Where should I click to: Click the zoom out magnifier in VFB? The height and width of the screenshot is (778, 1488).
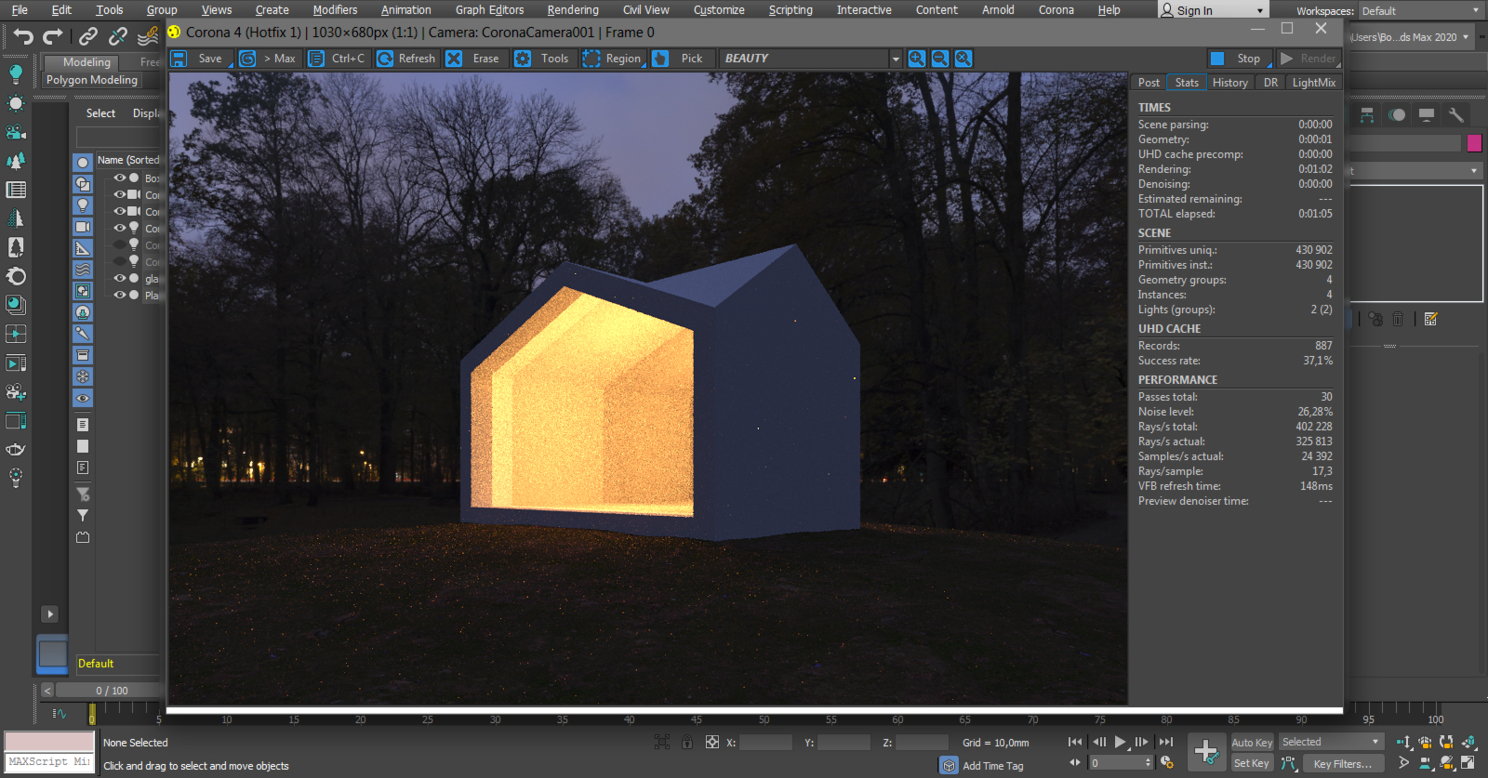coord(940,58)
